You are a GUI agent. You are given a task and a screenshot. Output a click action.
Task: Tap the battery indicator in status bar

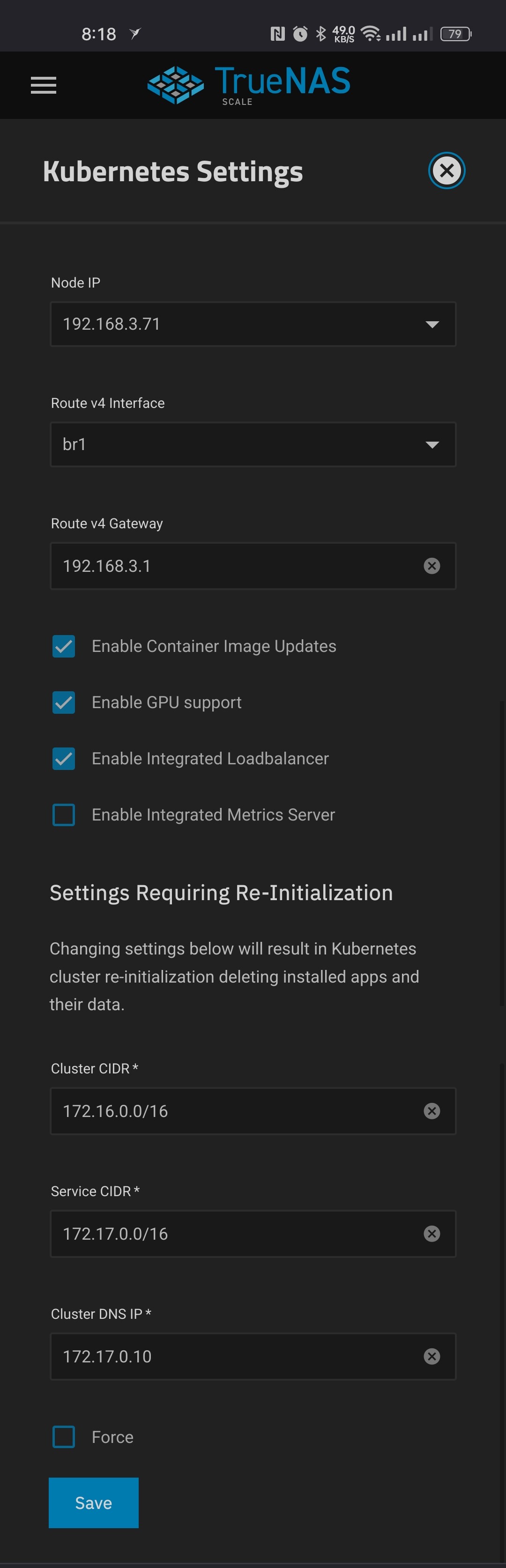(456, 34)
